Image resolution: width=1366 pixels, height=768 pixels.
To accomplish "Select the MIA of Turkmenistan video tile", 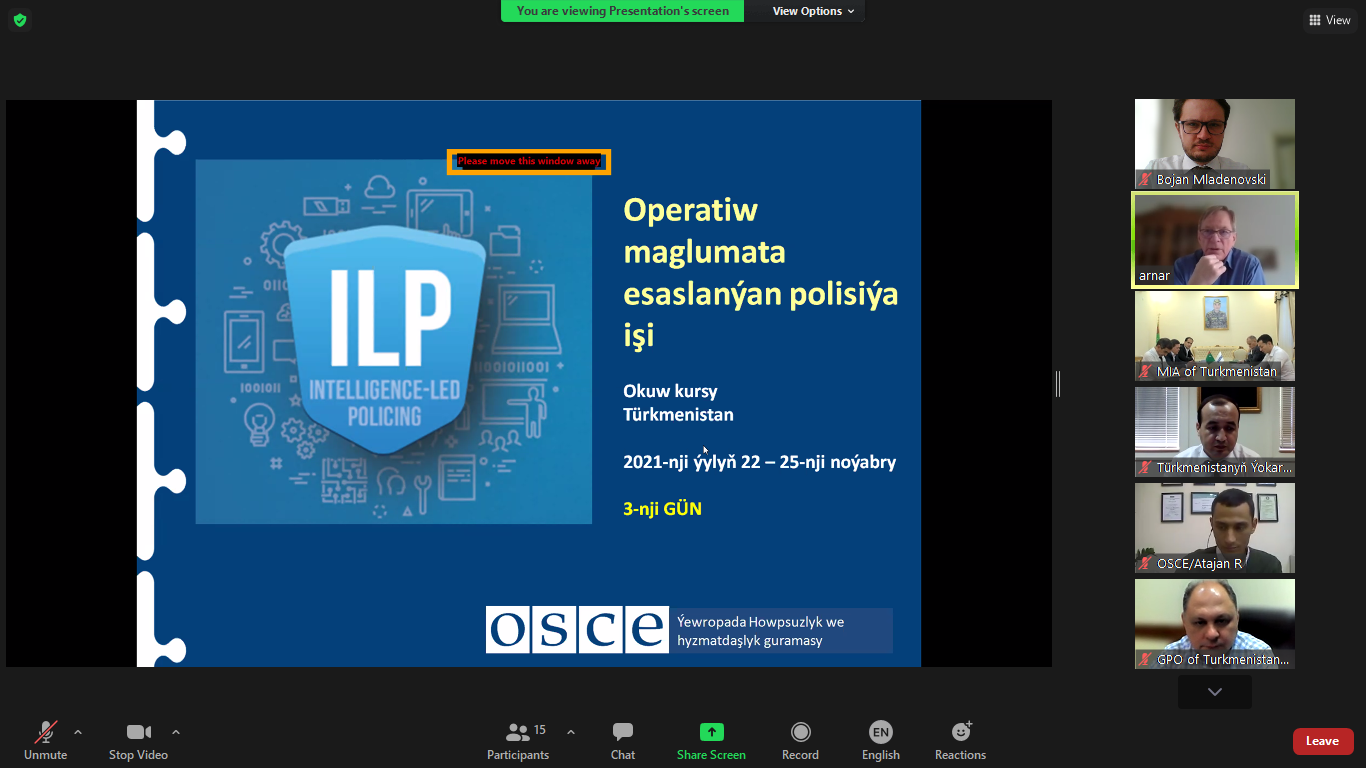I will tap(1214, 335).
